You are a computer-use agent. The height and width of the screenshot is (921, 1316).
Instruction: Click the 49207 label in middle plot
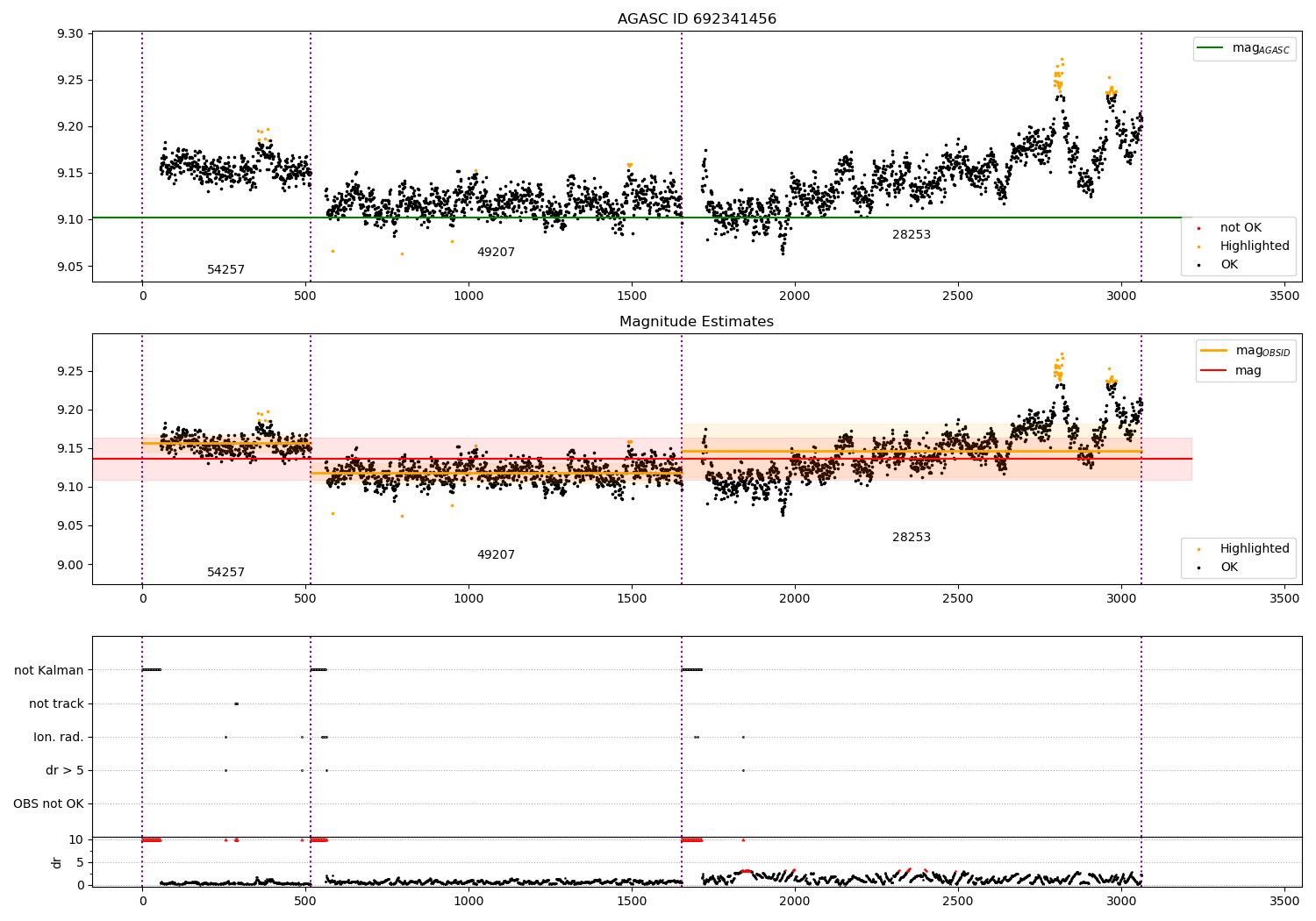pos(496,555)
